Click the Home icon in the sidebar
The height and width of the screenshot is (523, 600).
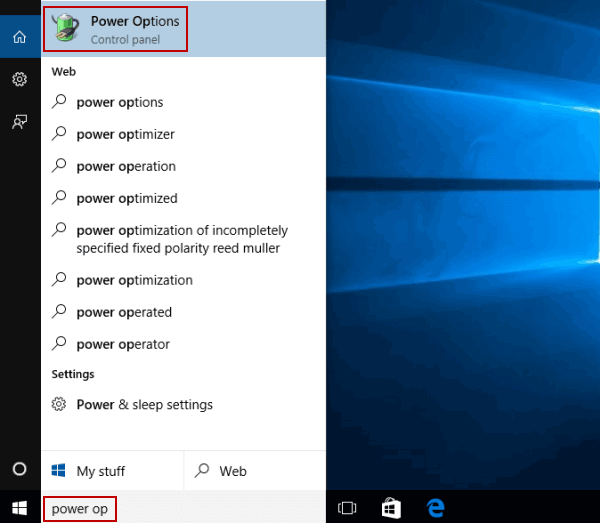pos(20,38)
